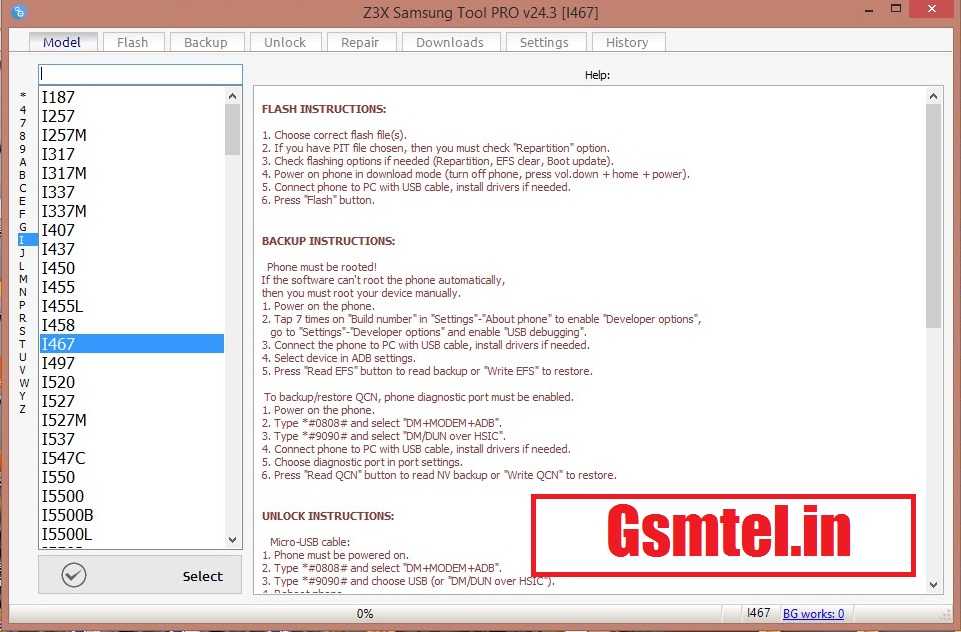
Task: Select model I550 in the list
Action: [132, 478]
